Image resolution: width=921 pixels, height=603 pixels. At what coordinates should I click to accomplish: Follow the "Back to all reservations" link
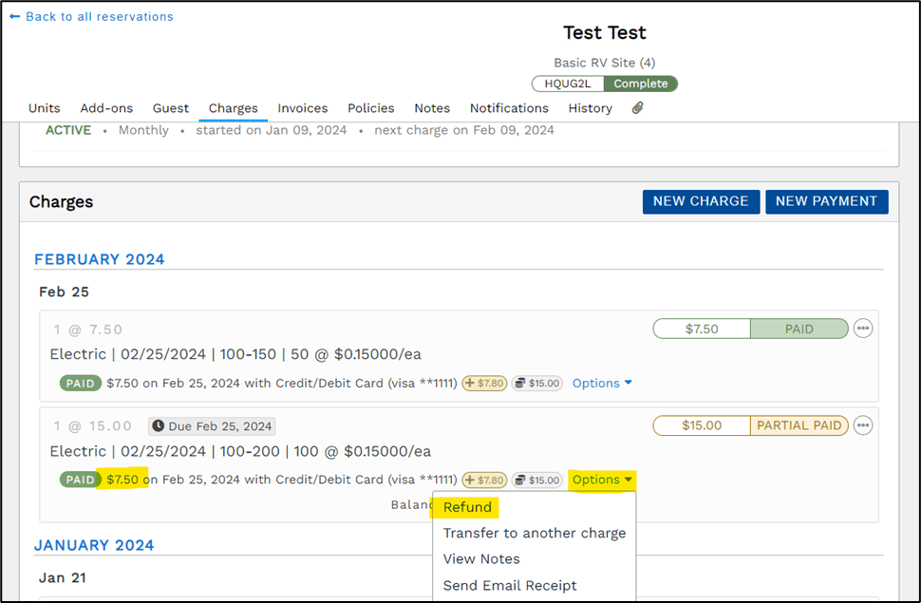coord(98,16)
